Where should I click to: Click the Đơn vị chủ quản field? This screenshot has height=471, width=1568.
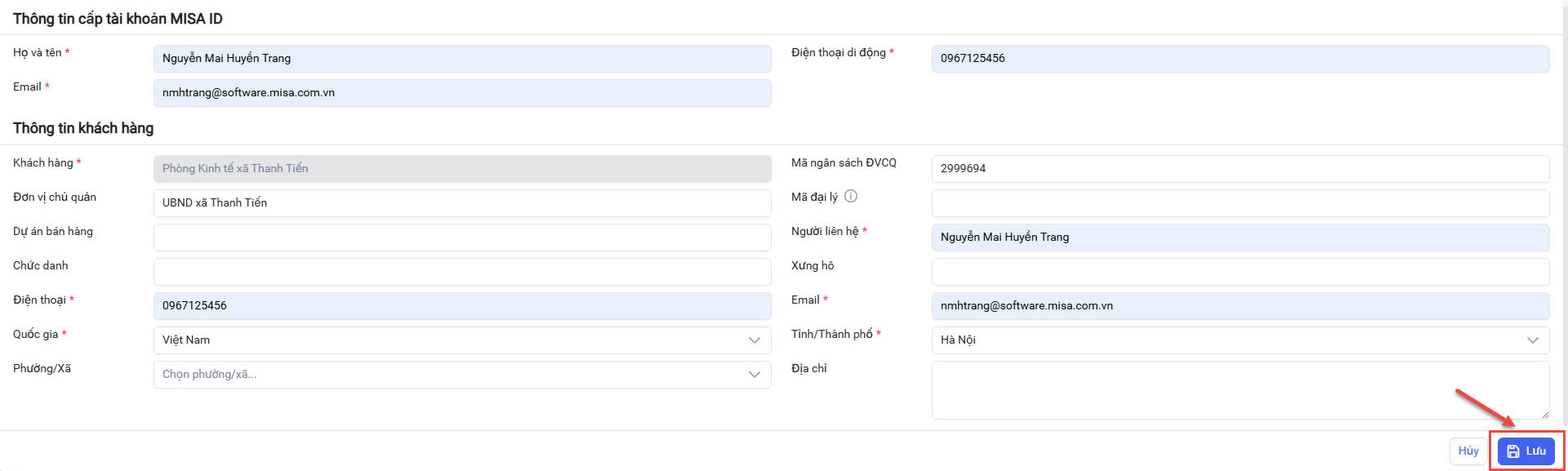coord(461,203)
